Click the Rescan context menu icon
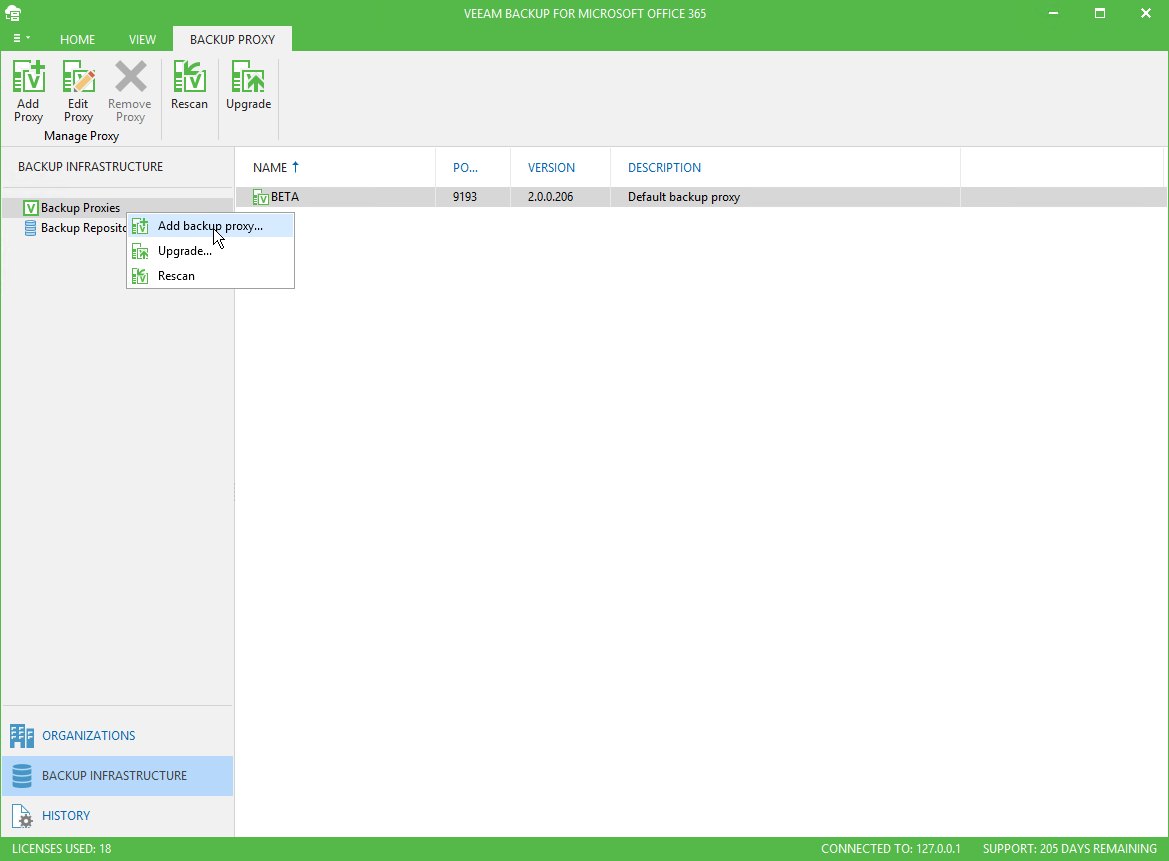 click(x=140, y=276)
